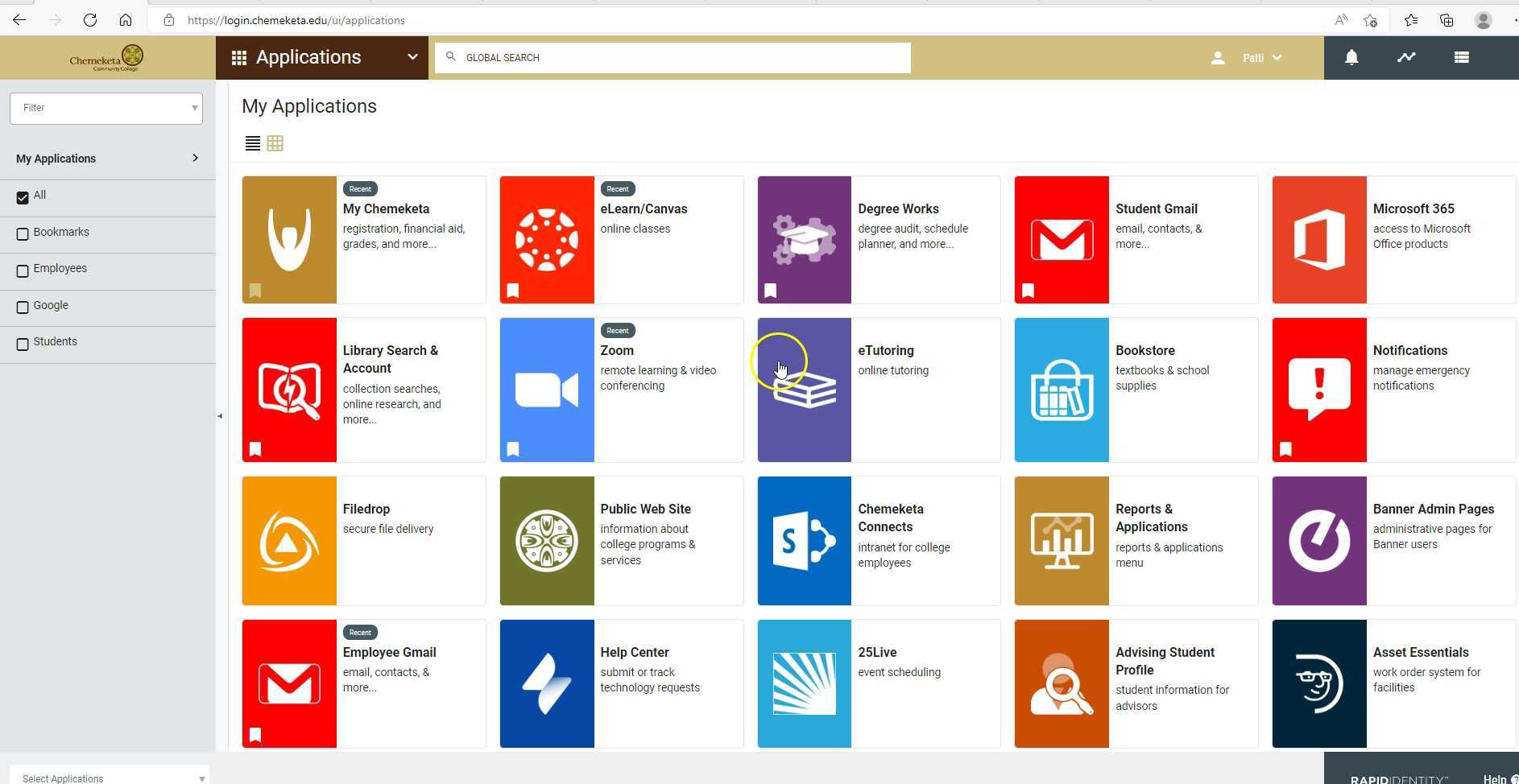
Task: Switch to list view for applications
Action: coord(253,143)
